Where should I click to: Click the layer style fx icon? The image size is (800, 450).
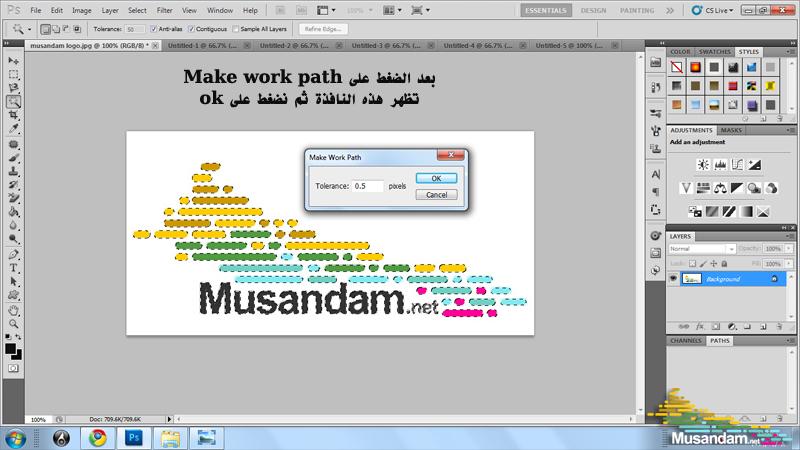(x=700, y=327)
